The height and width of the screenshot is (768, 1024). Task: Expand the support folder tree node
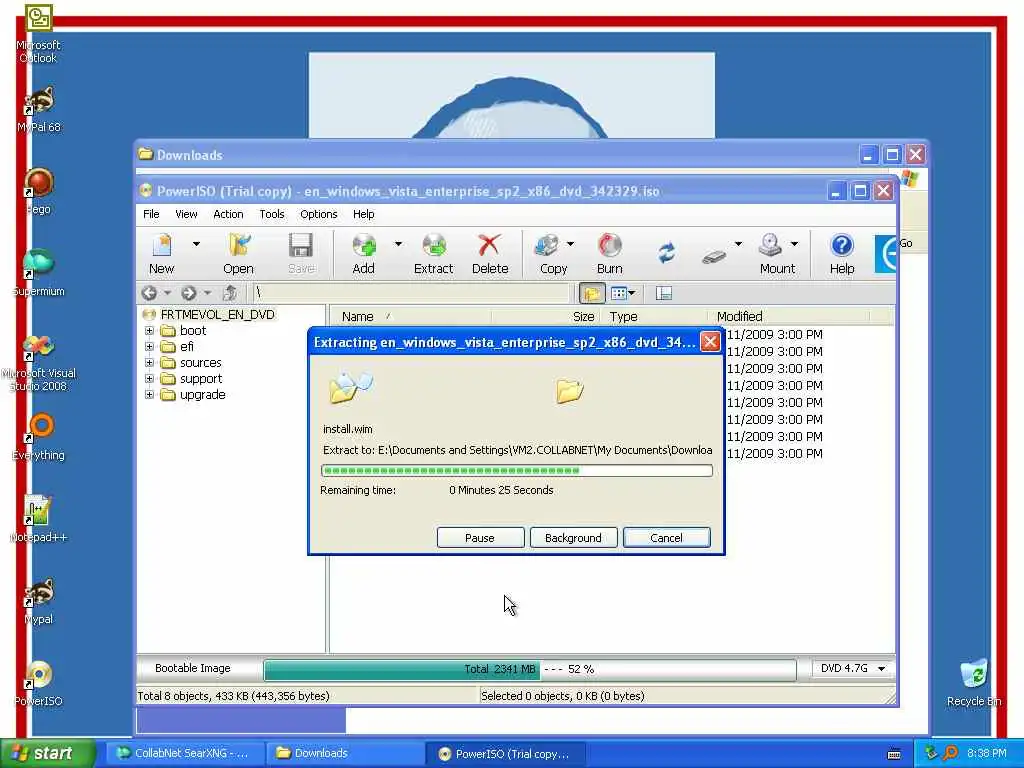[149, 379]
